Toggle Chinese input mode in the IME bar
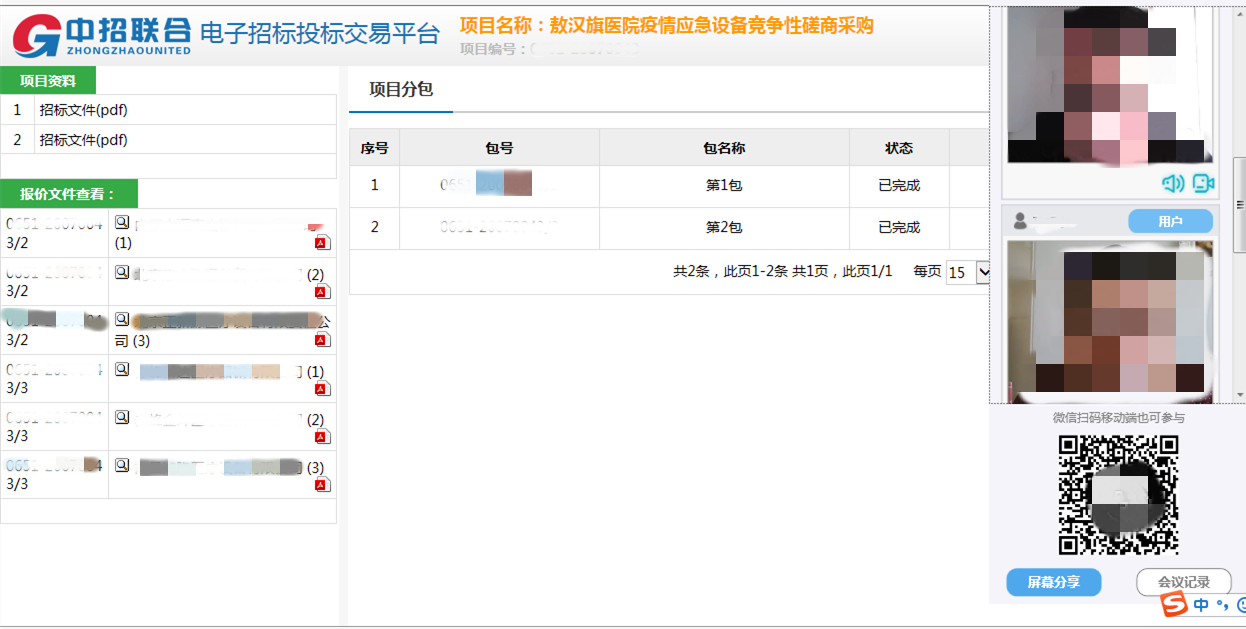Image resolution: width=1246 pixels, height=629 pixels. [1201, 605]
